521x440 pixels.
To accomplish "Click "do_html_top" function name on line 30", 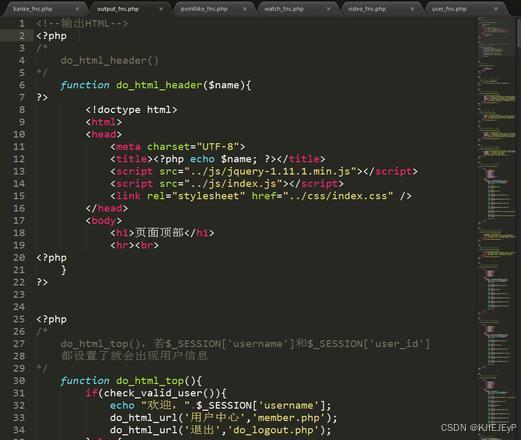I will pos(150,381).
